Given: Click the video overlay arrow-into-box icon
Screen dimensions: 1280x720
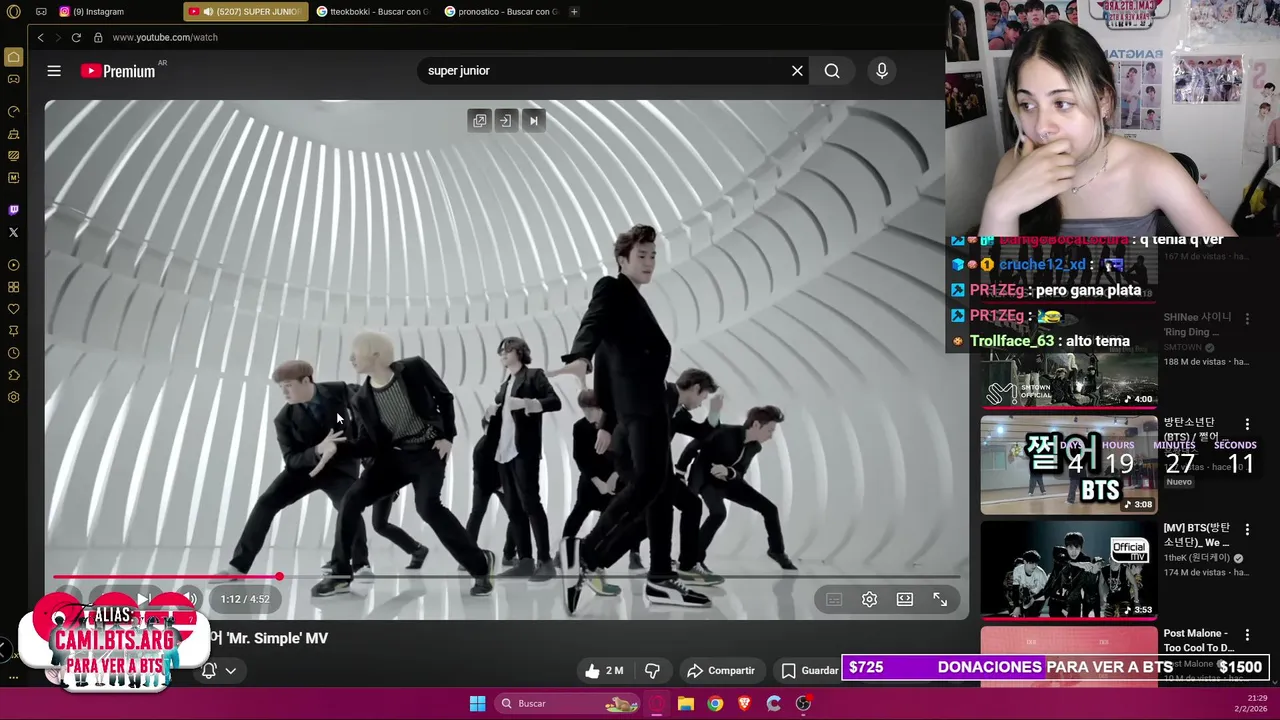Looking at the screenshot, I should pyautogui.click(x=506, y=121).
